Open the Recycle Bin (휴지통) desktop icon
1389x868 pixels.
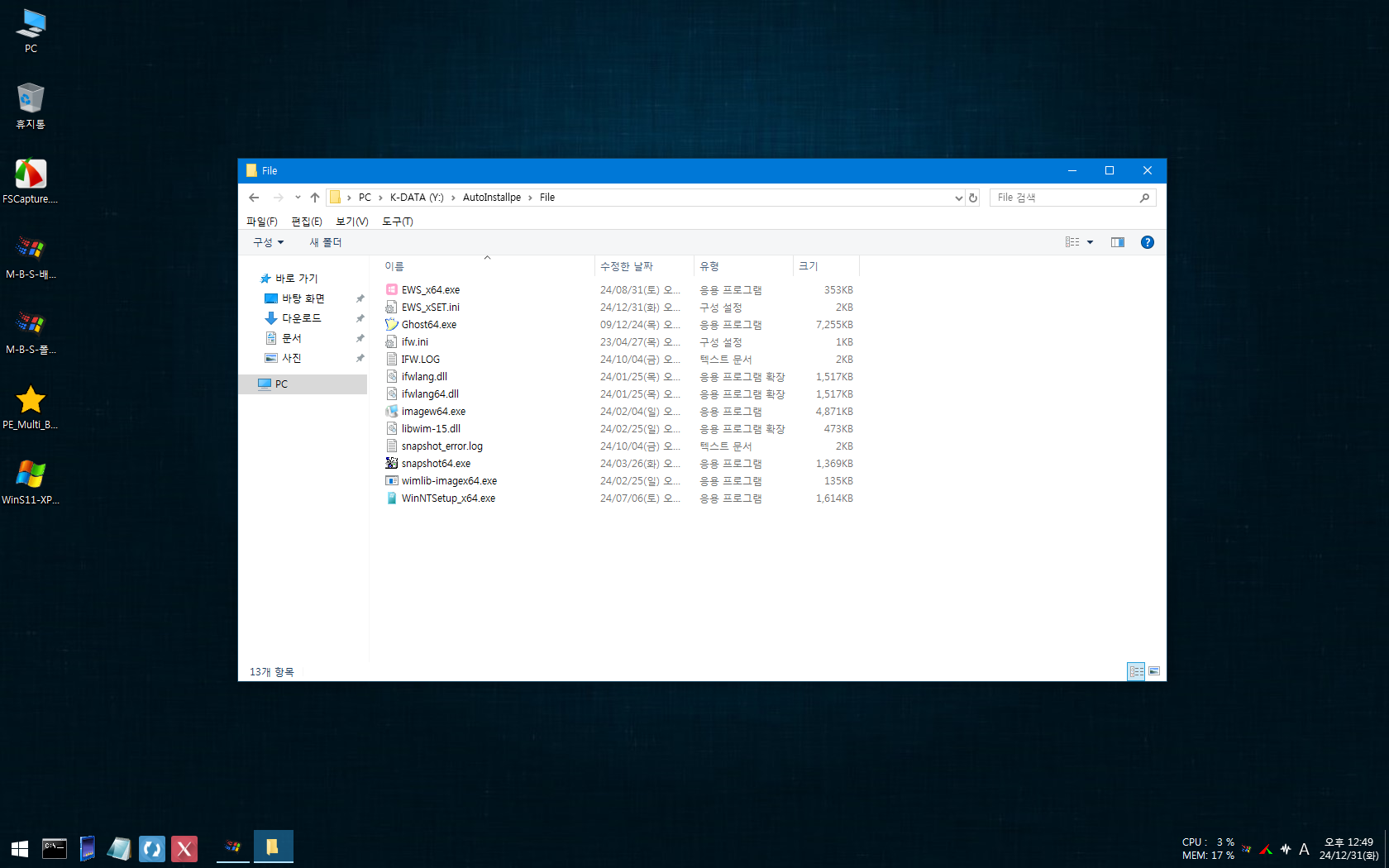31,106
